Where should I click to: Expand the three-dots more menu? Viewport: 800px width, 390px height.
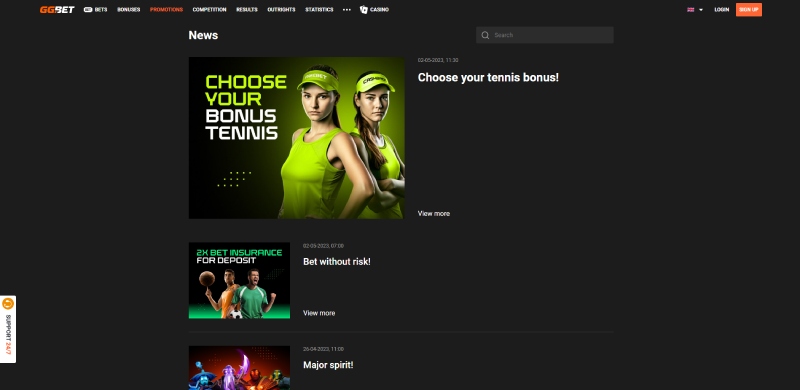(347, 10)
